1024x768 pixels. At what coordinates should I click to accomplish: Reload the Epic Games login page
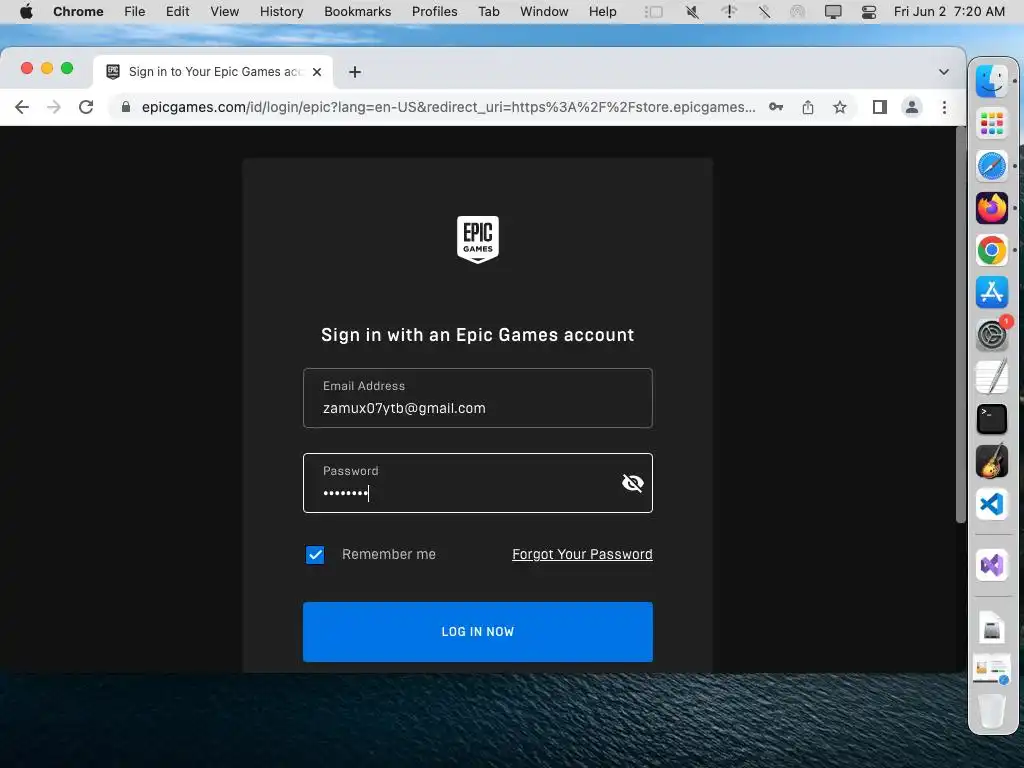(86, 107)
